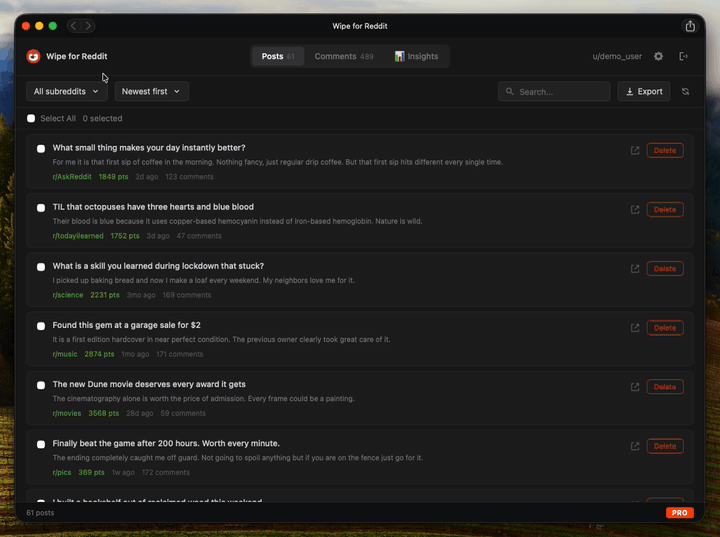The height and width of the screenshot is (537, 720).
Task: Click the share icon in the title bar
Action: (690, 26)
